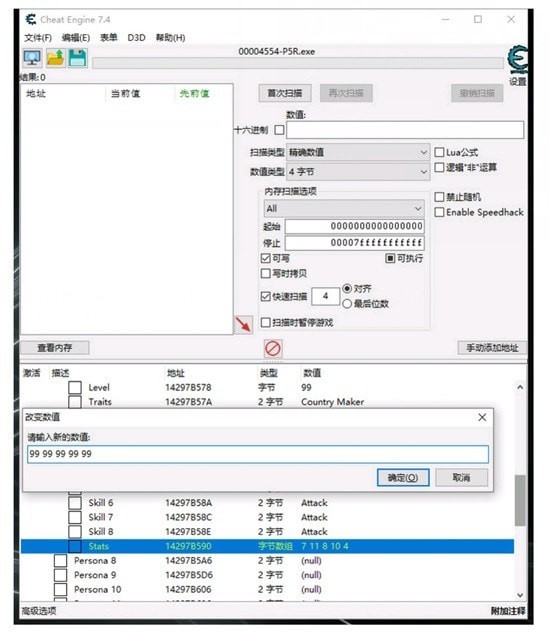Click the address list vertical scrollbar thumb

coord(520,500)
